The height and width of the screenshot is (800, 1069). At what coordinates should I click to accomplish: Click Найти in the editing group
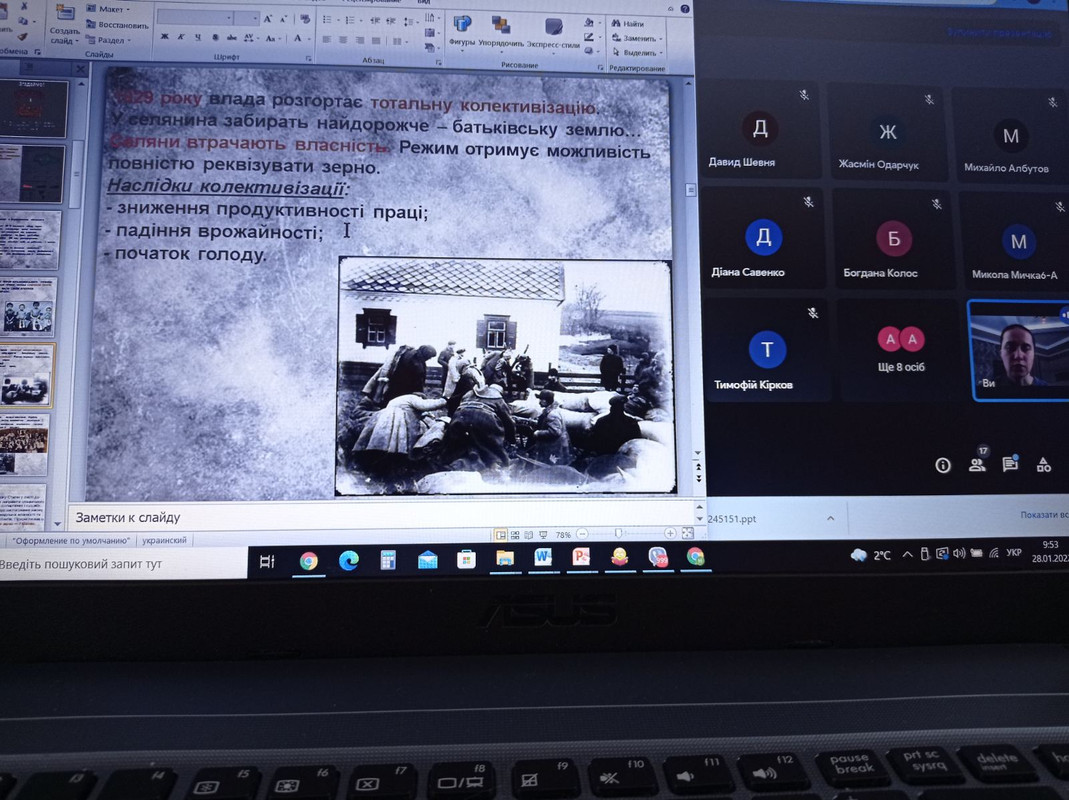click(x=628, y=24)
